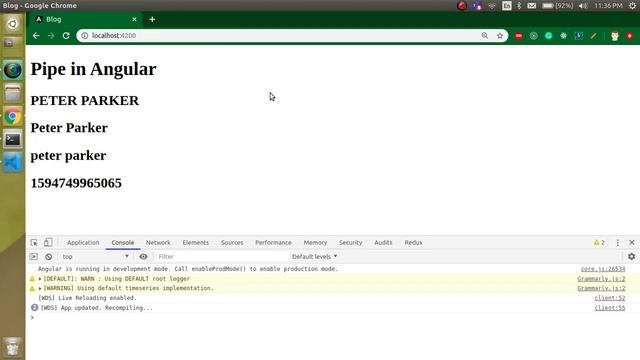Screen dimensions: 640x360
Task: Select the Blog browser tab
Action: (x=85, y=19)
